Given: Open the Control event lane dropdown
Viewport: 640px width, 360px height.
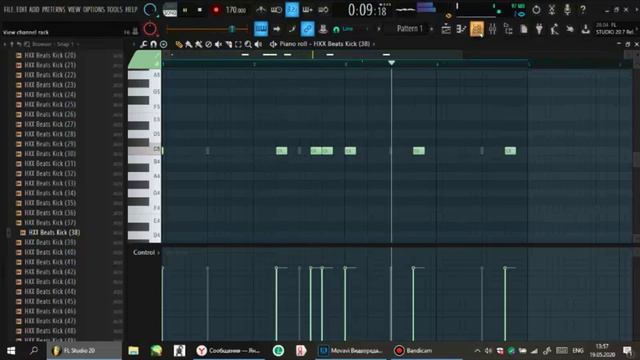Looking at the screenshot, I should coord(146,253).
